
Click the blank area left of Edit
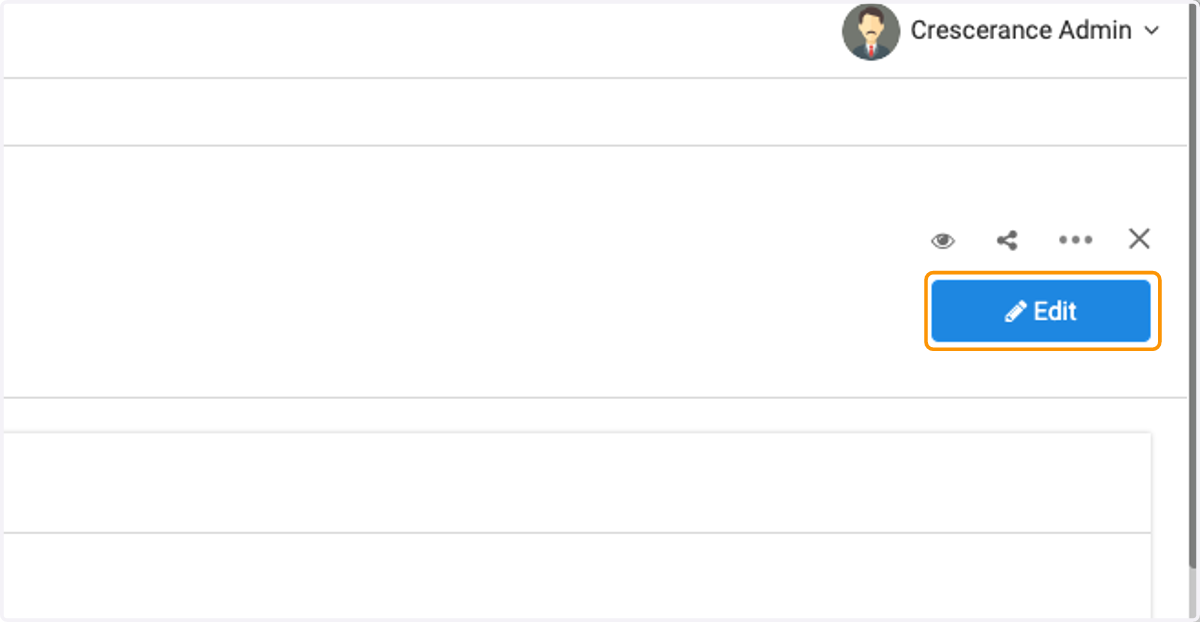[x=462, y=311]
